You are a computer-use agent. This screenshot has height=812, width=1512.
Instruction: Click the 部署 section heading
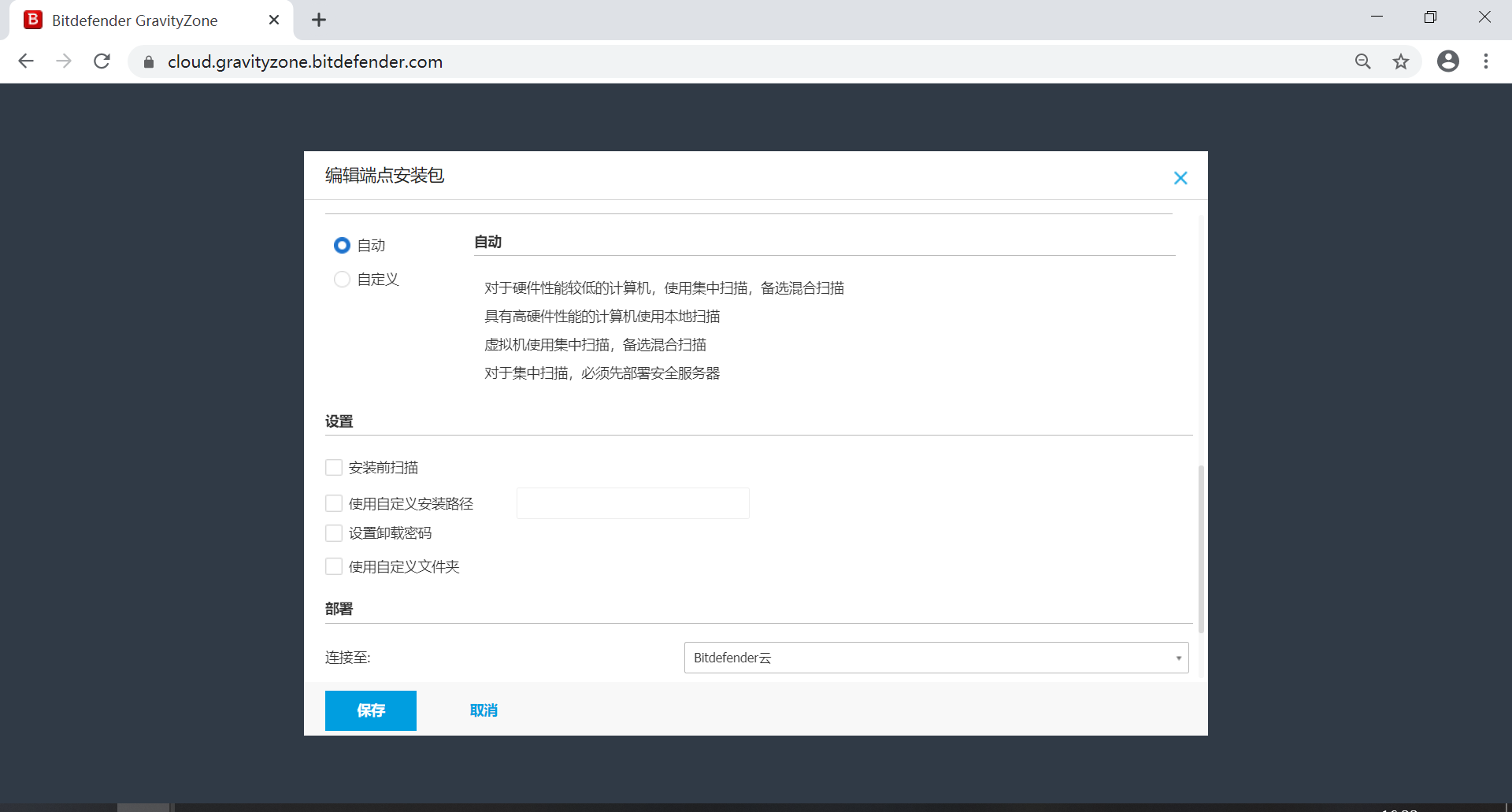tap(339, 609)
